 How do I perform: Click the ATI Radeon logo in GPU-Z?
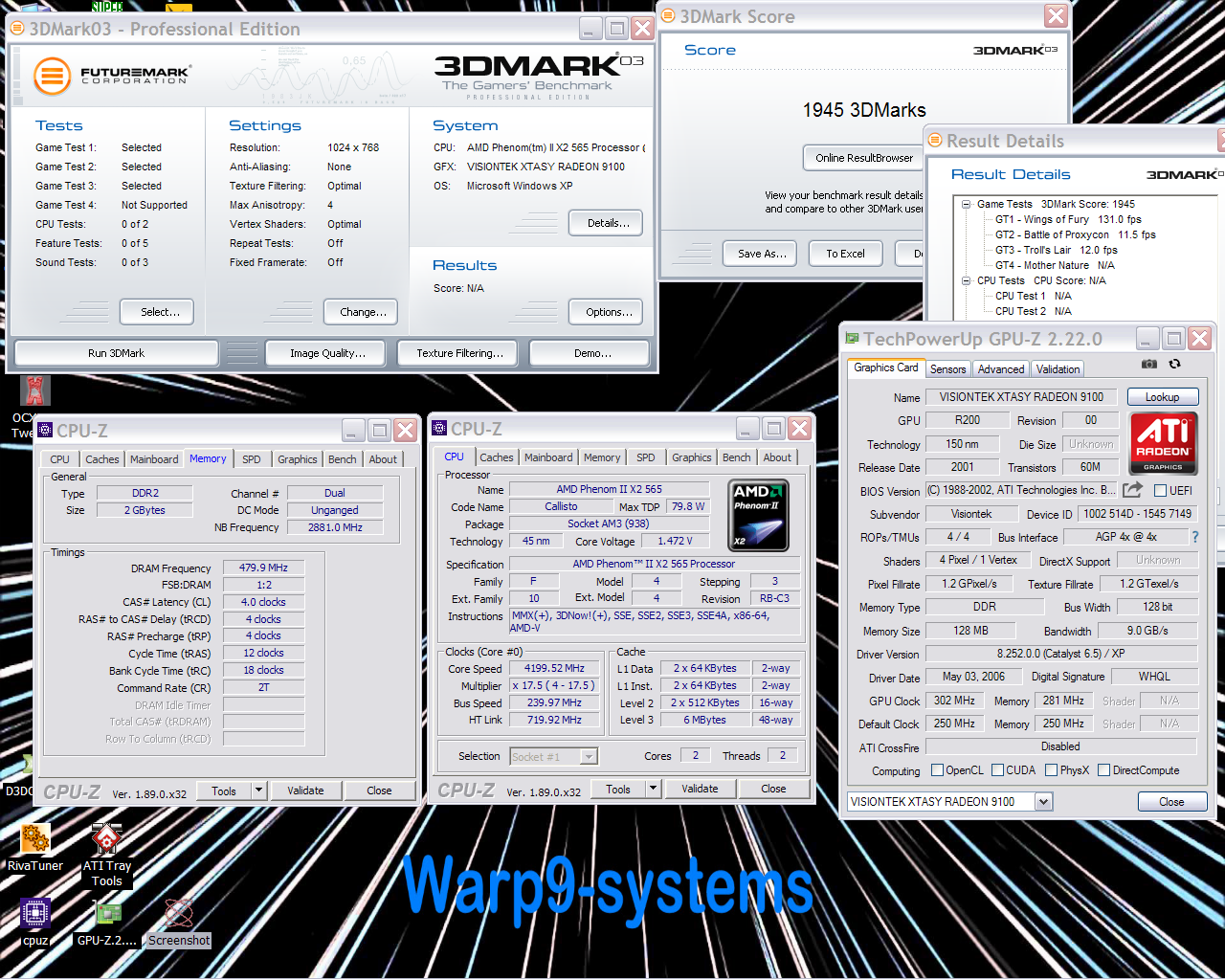coord(1163,442)
